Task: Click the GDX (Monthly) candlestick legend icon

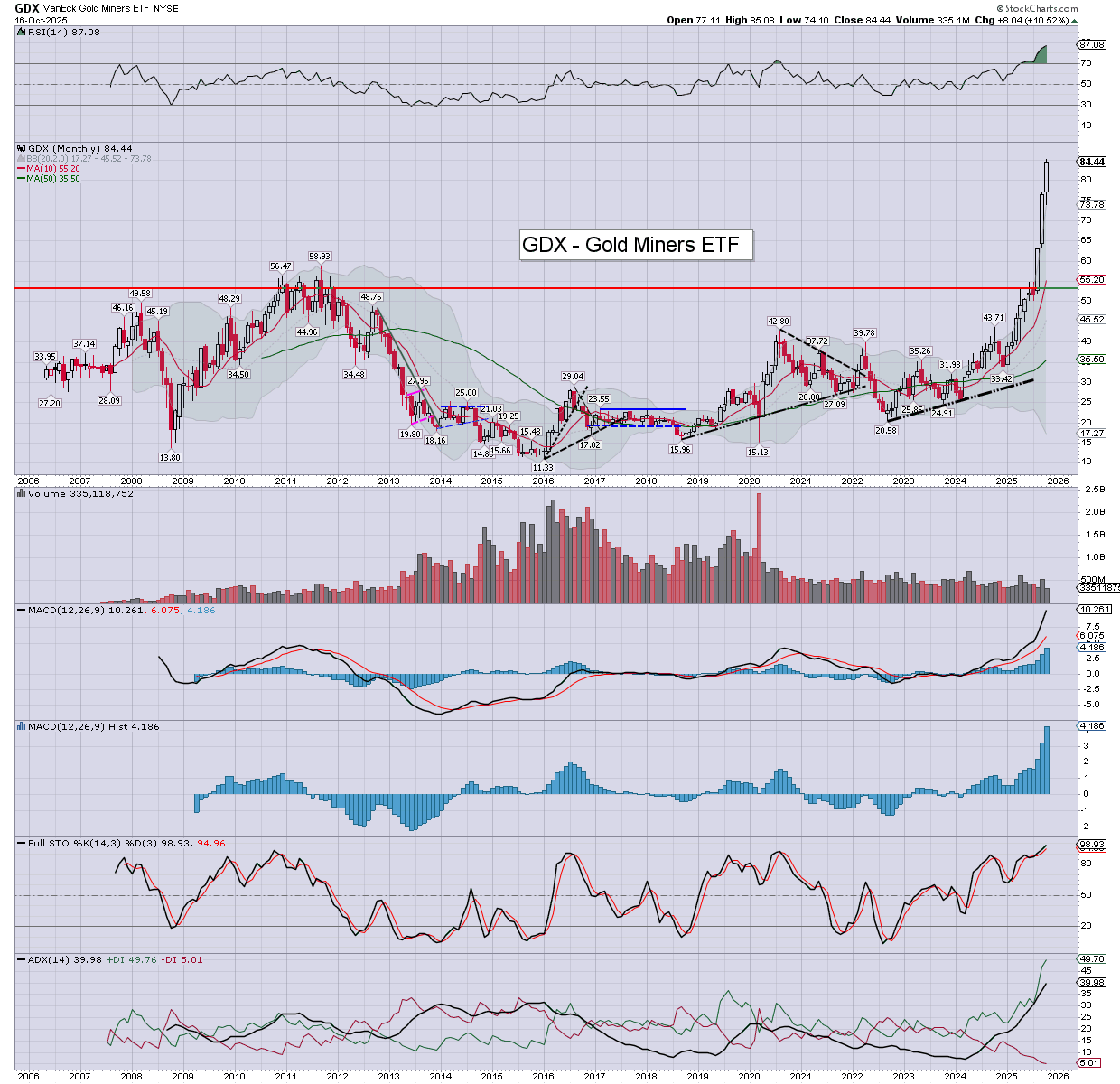Action: point(22,148)
